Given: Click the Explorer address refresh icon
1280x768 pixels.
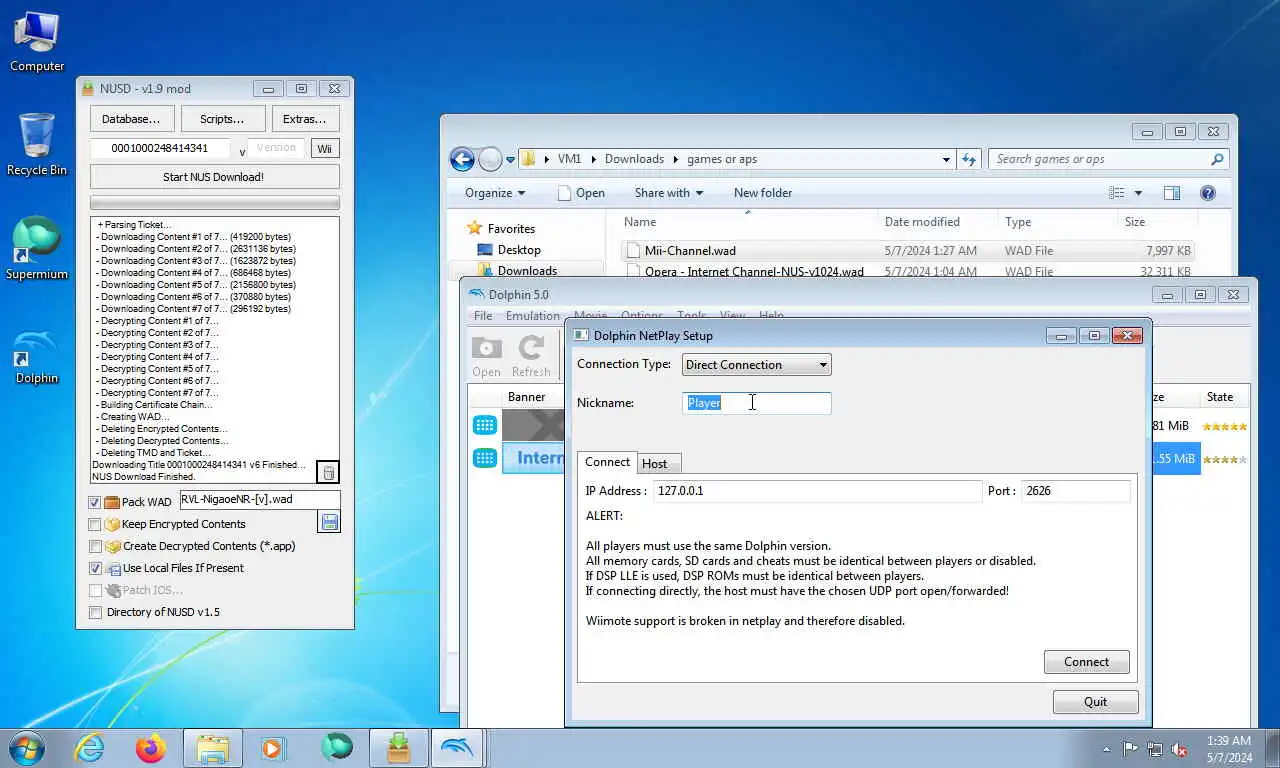Looking at the screenshot, I should 968,159.
